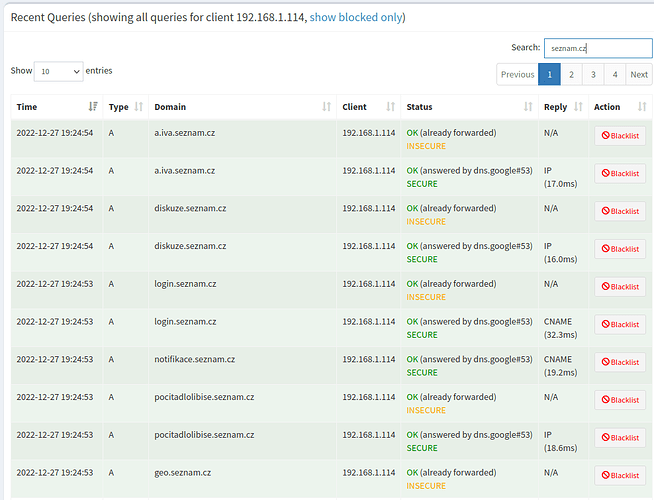Blacklist the geo.seznam.cz query

(620, 475)
